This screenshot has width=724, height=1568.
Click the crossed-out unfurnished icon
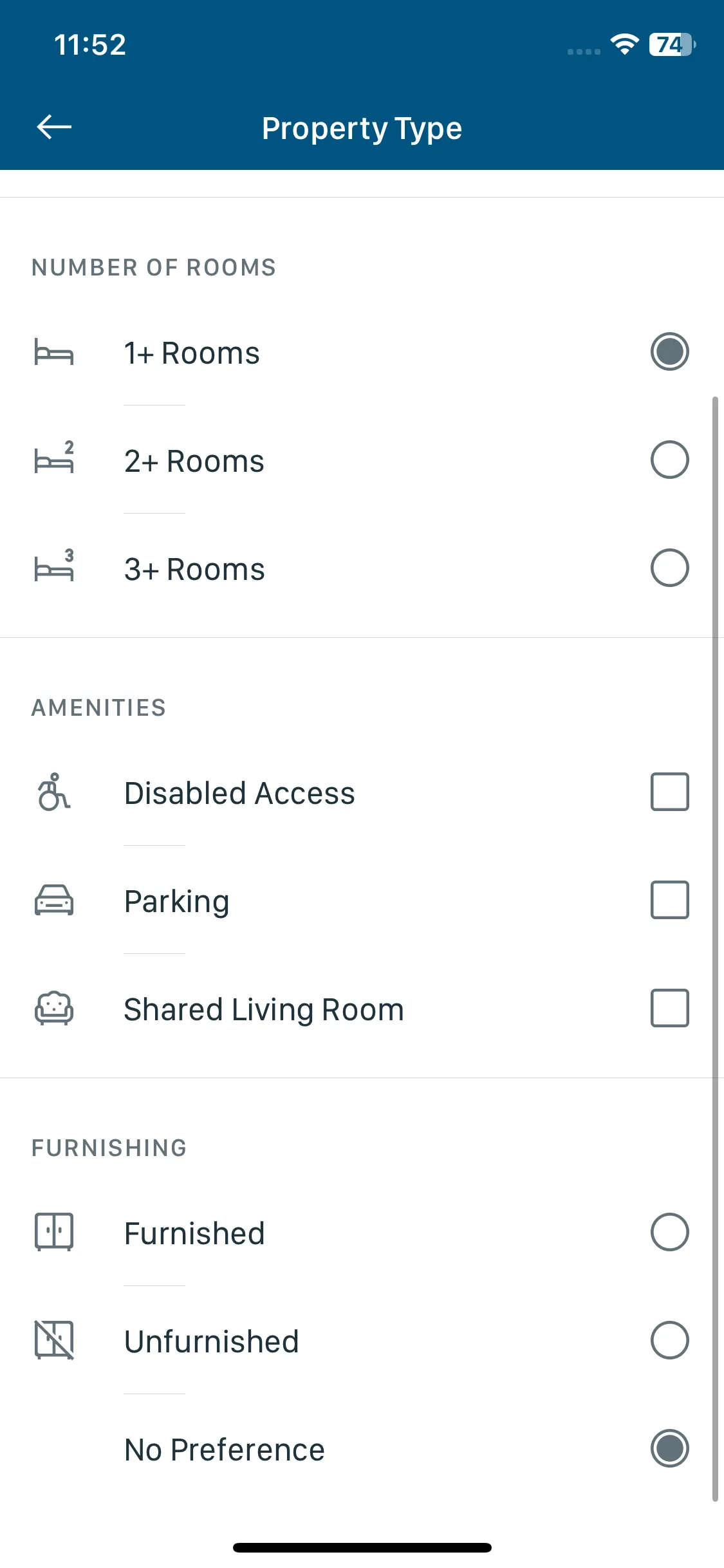pyautogui.click(x=54, y=1340)
